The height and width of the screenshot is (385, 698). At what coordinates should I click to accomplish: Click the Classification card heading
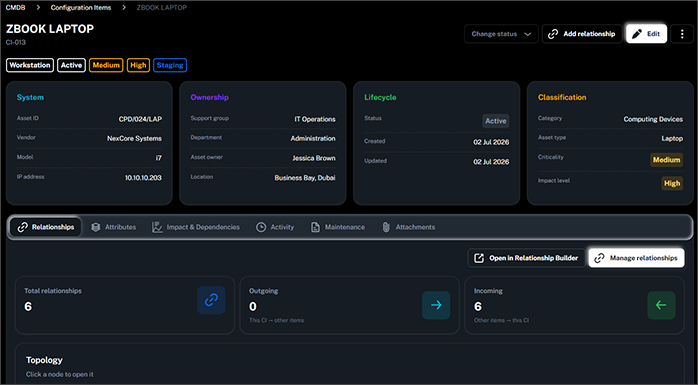pyautogui.click(x=562, y=97)
